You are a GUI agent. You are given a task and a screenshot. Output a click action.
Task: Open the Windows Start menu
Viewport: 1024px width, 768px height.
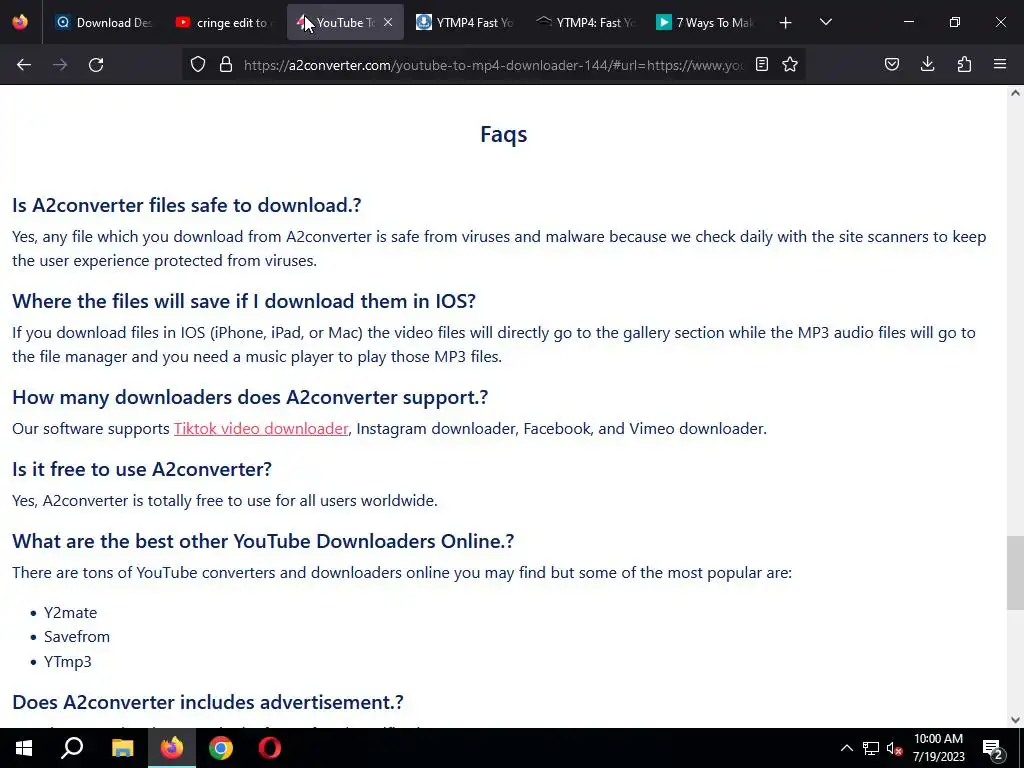pos(24,748)
